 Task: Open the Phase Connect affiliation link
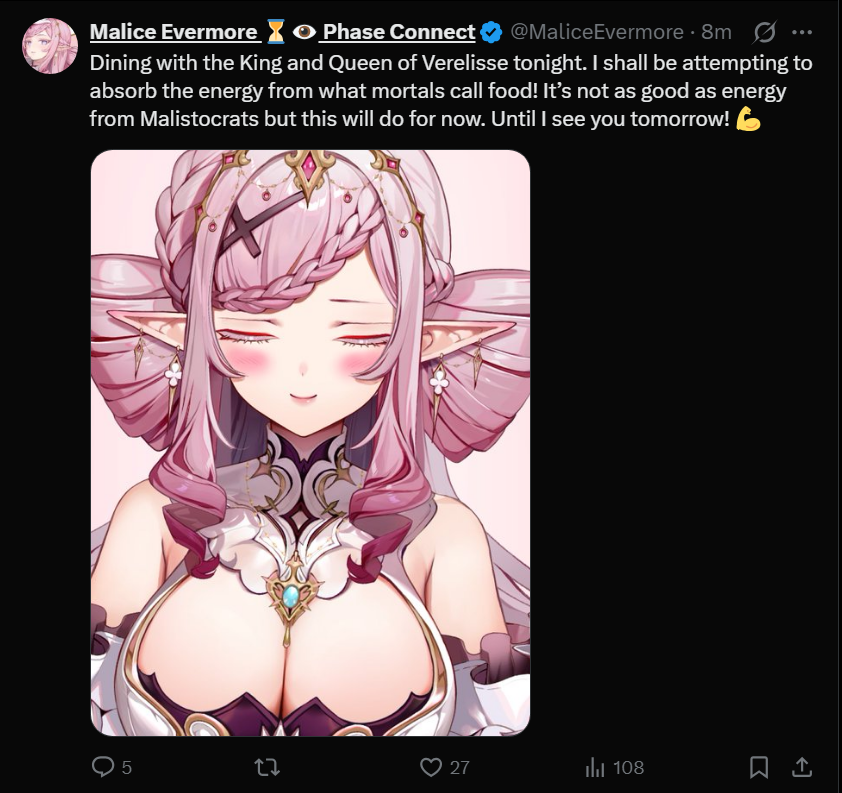point(399,32)
